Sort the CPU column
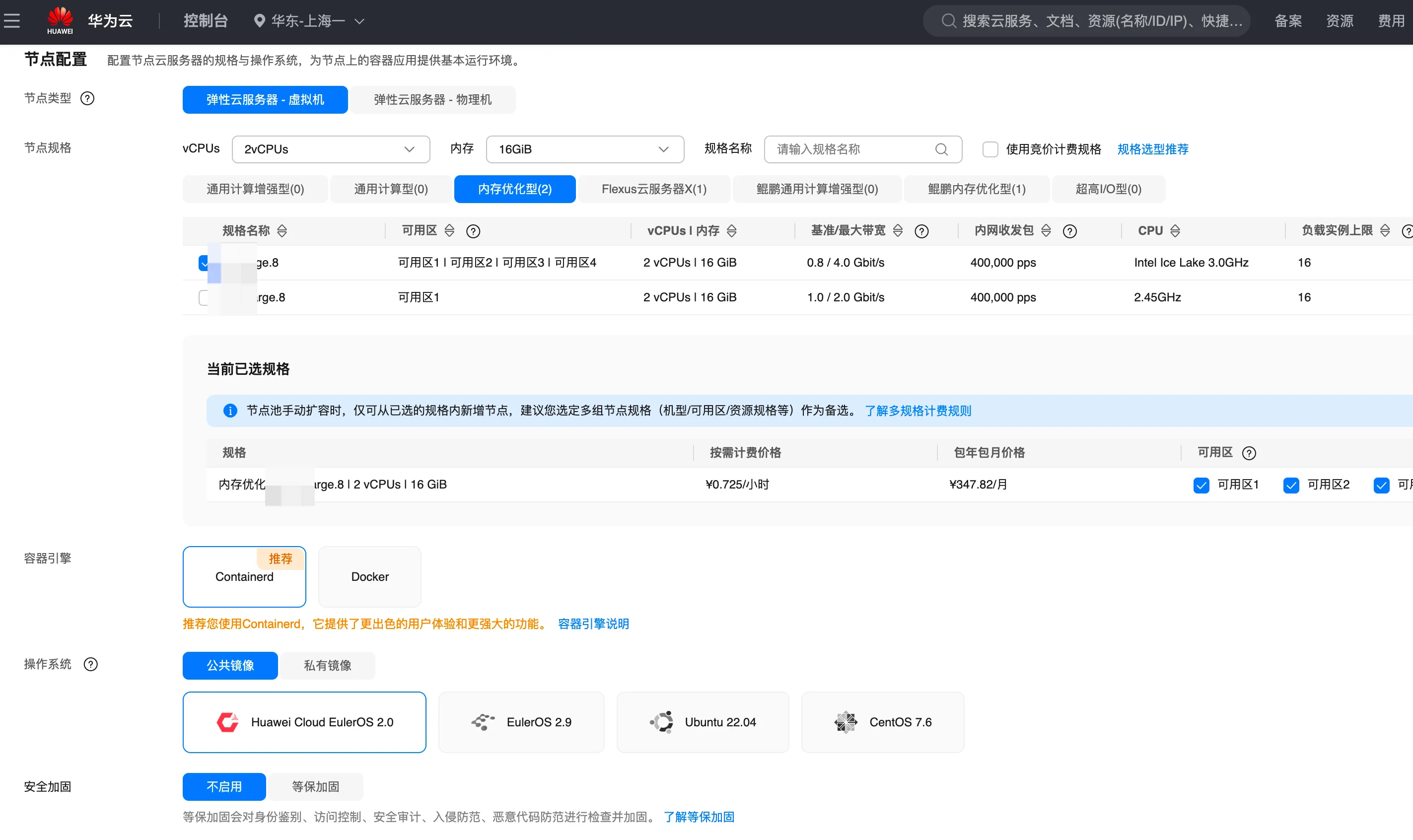This screenshot has height=840, width=1413. (x=1175, y=230)
